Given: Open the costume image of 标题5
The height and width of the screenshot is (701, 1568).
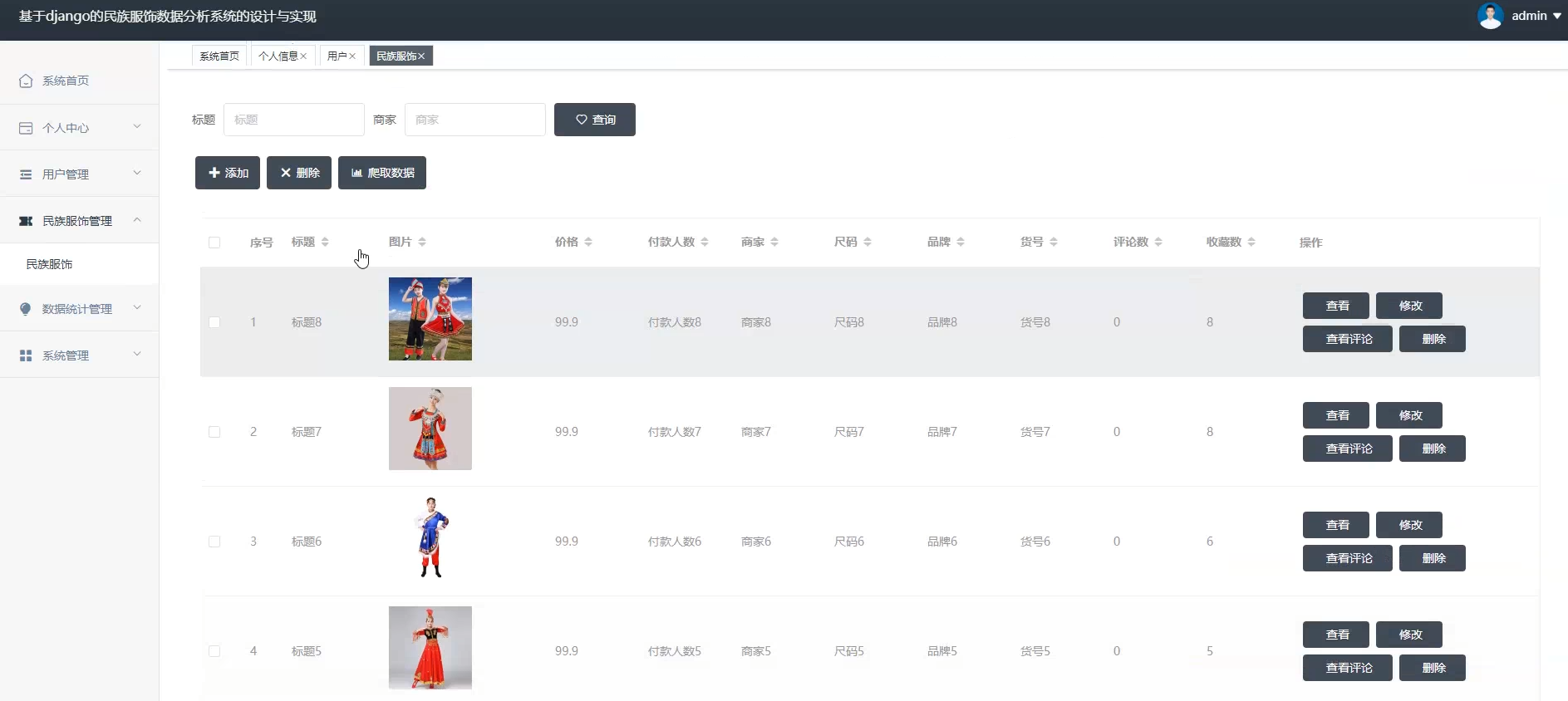Looking at the screenshot, I should point(430,648).
